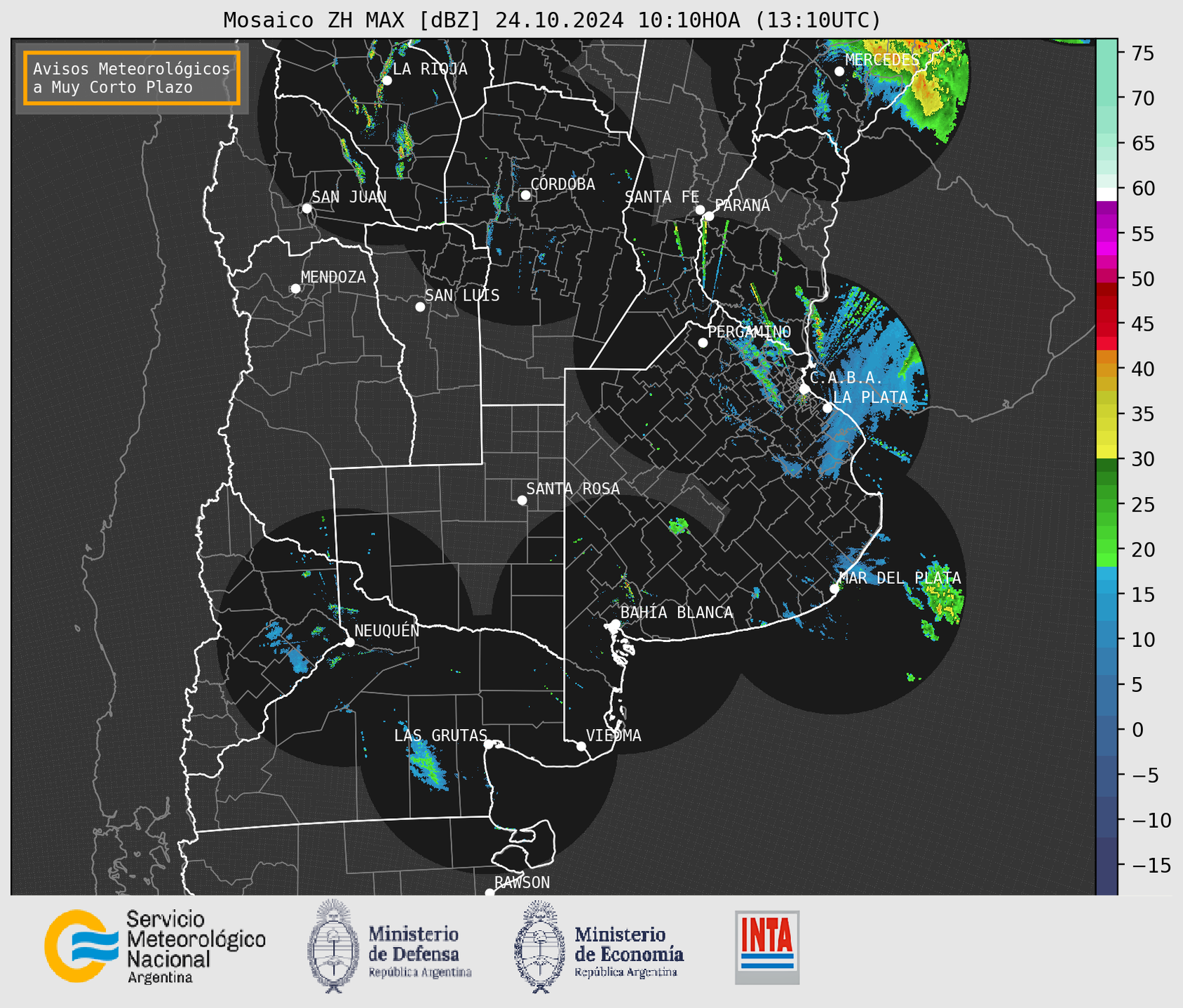The image size is (1183, 1008).
Task: Click the Servicio Meteorológico Nacional logo
Action: 155,946
